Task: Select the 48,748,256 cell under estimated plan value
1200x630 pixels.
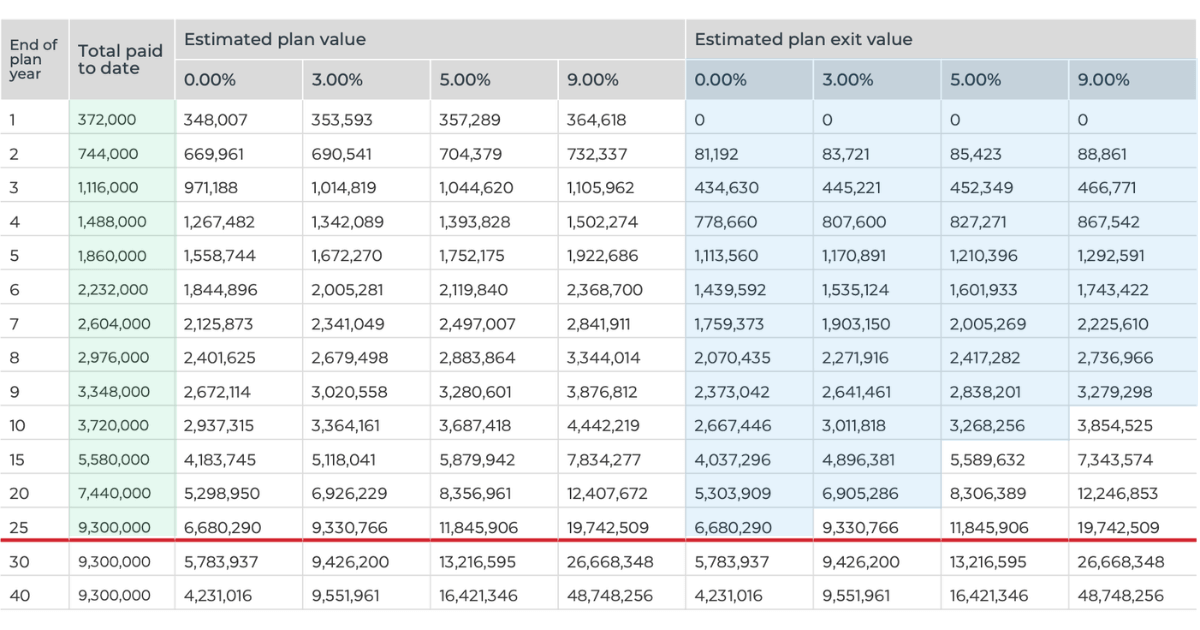Action: [x=609, y=595]
